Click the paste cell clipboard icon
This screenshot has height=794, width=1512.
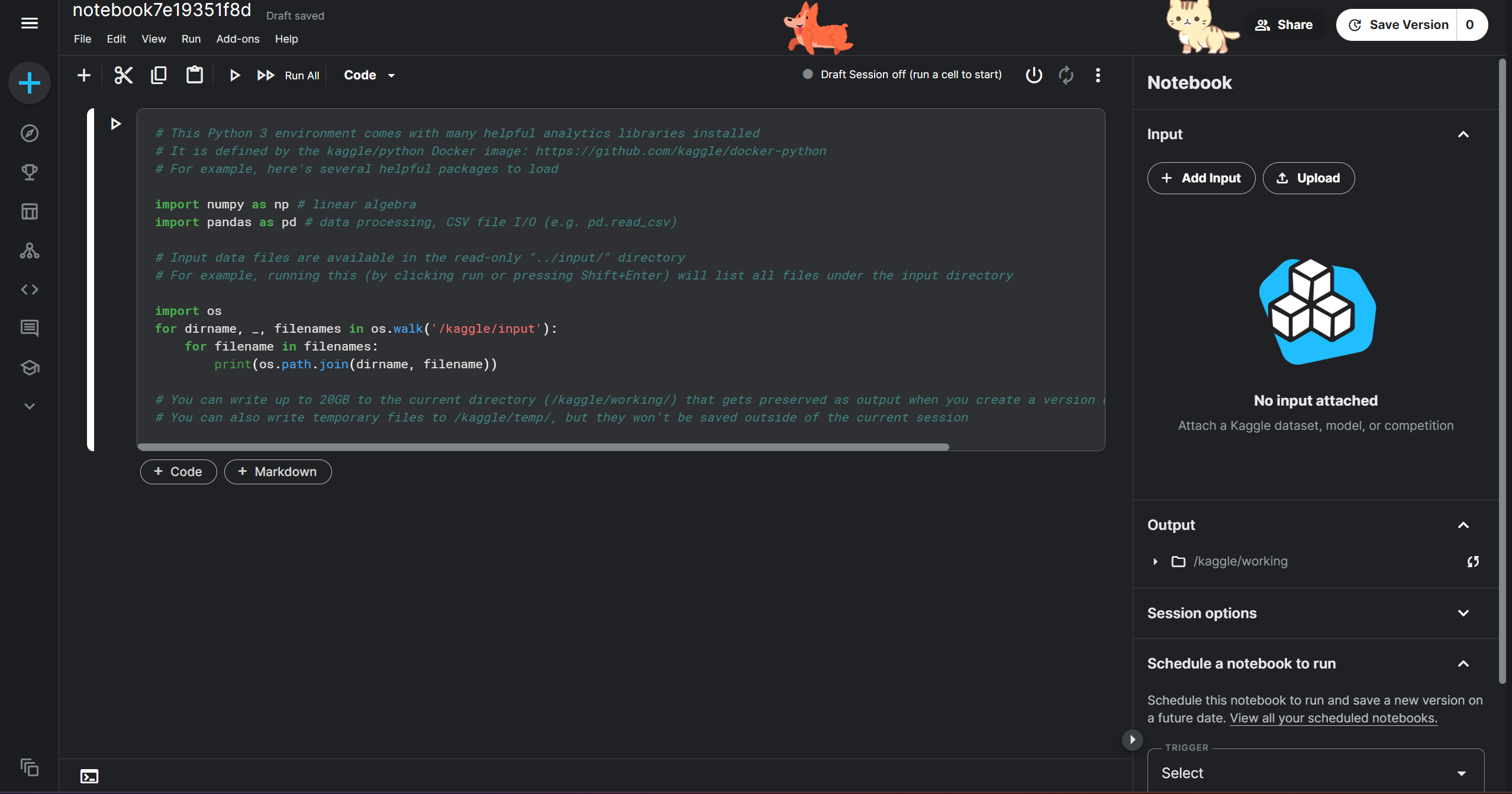click(194, 75)
